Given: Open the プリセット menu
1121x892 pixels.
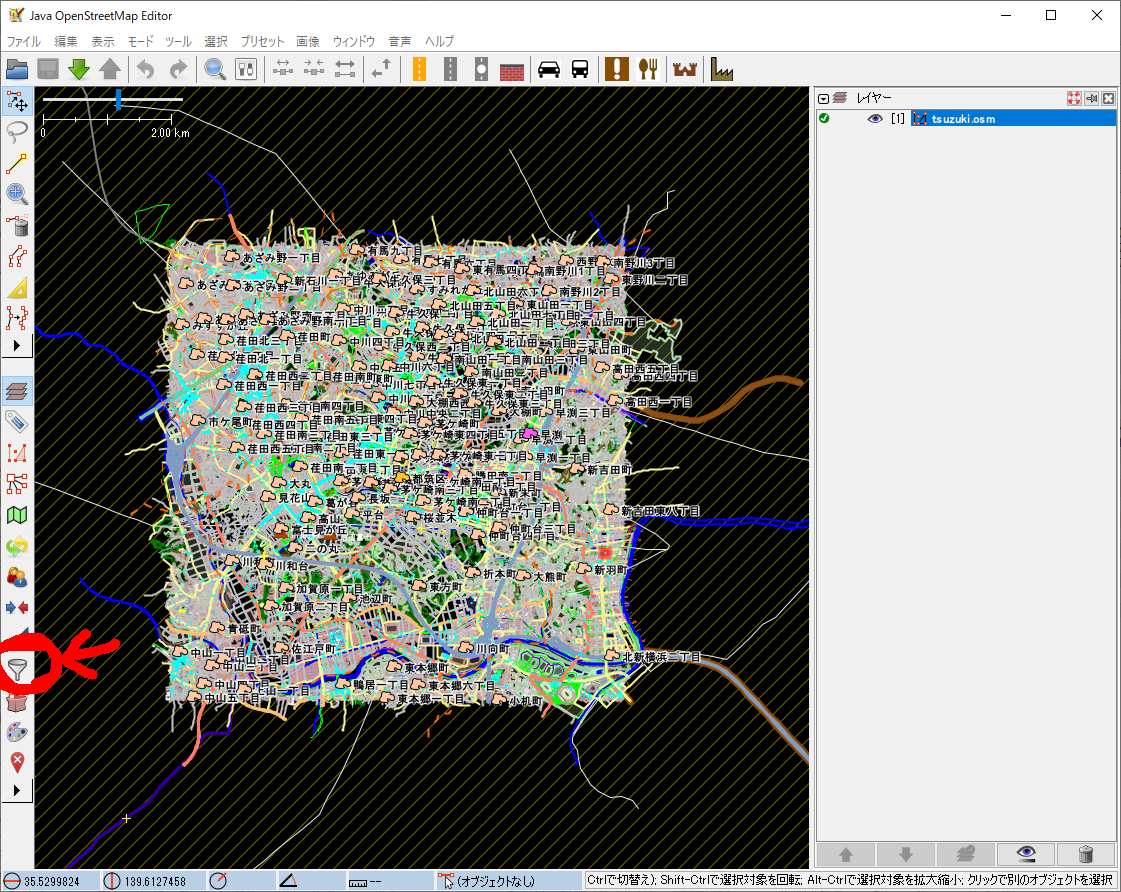Looking at the screenshot, I should tap(262, 42).
